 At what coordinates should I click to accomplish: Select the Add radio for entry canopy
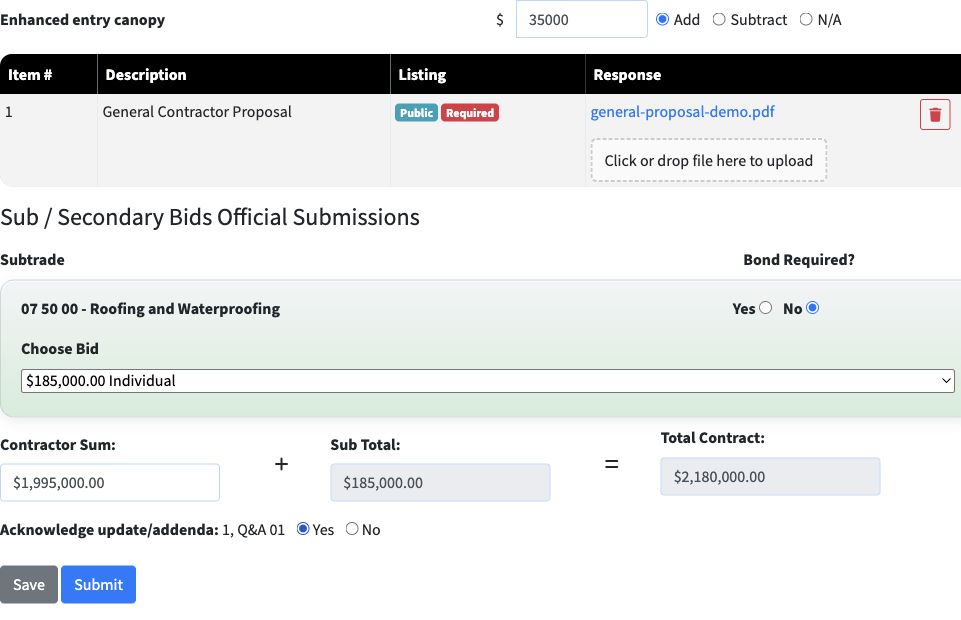pyautogui.click(x=662, y=20)
